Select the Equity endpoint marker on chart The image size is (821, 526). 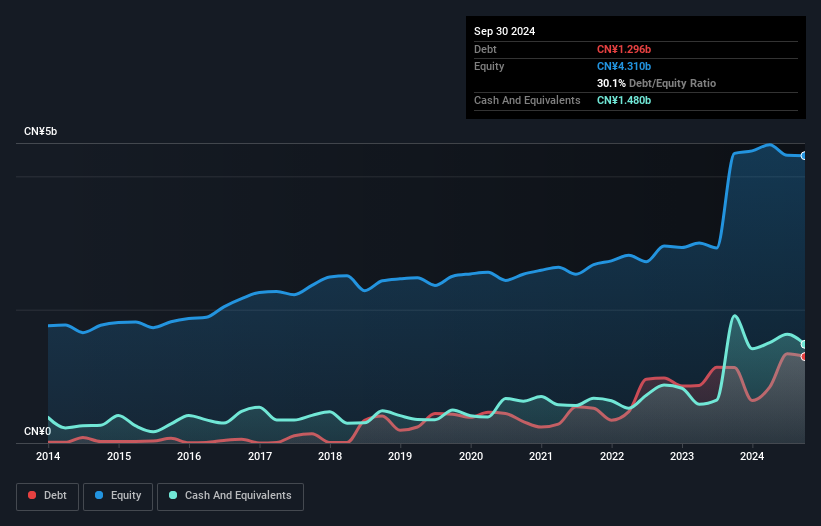click(804, 156)
